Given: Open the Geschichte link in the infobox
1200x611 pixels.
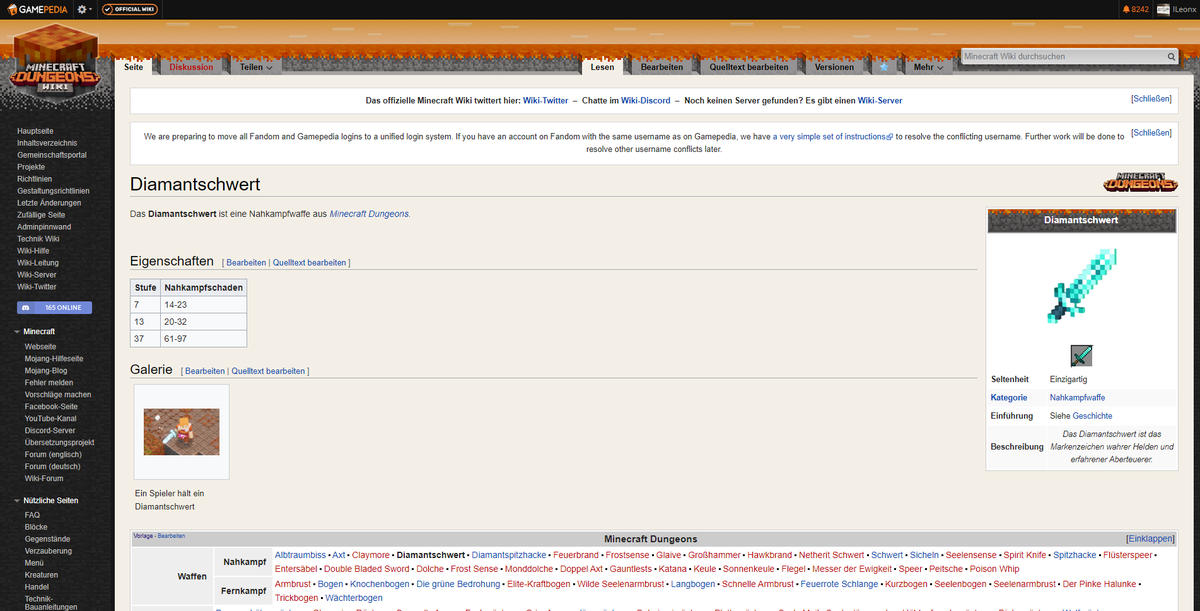Looking at the screenshot, I should pos(1093,415).
